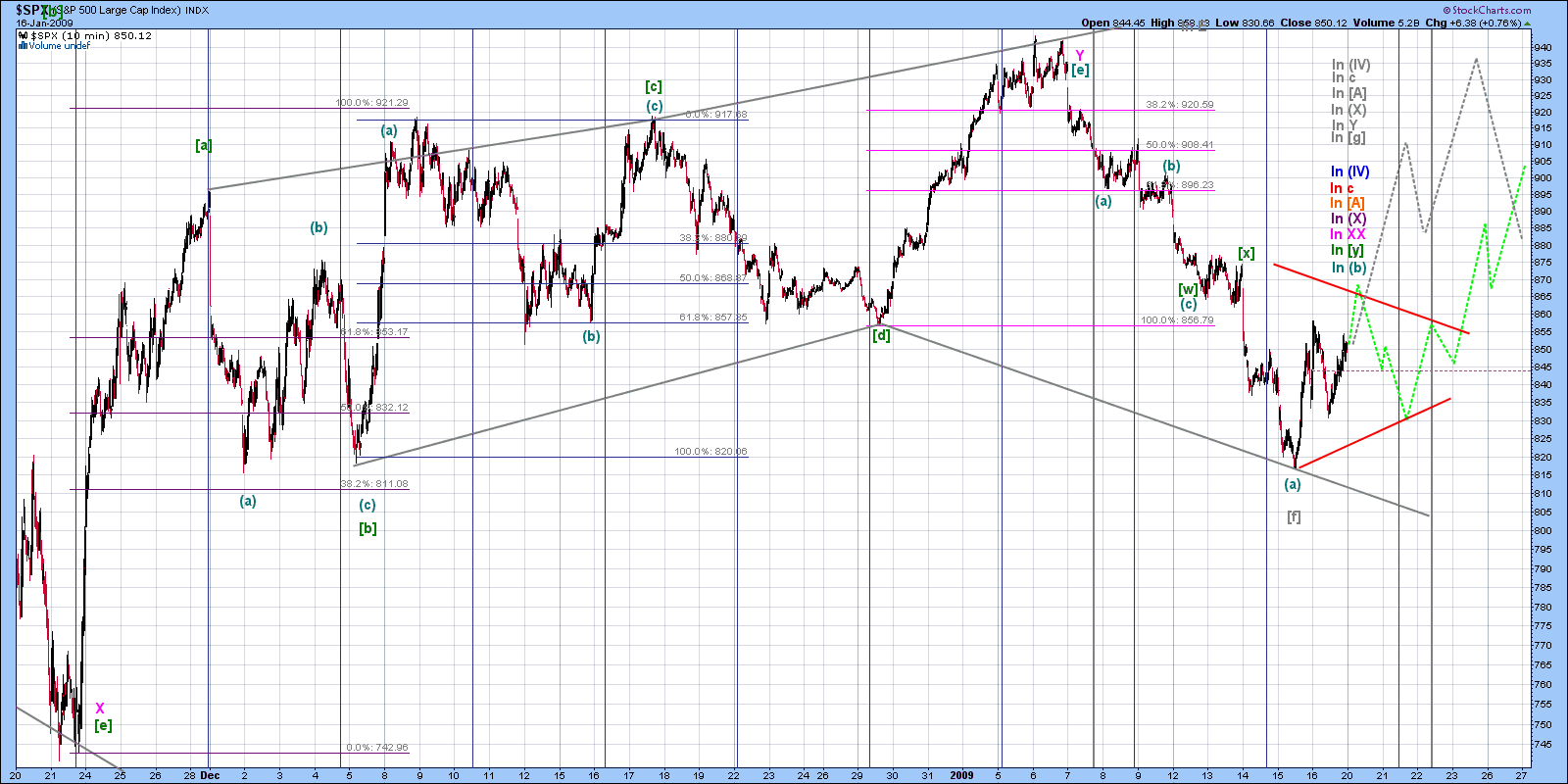The width and height of the screenshot is (1568, 784).
Task: Click the 50.0%: 868.87 Fibonacci label
Action: click(713, 278)
